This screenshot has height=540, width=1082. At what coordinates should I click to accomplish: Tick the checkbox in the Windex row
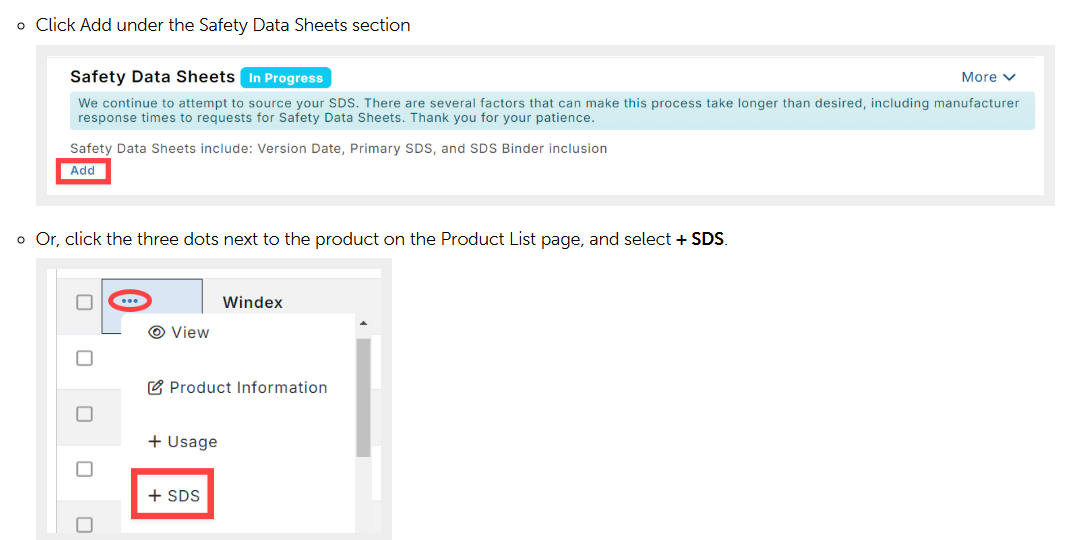pyautogui.click(x=84, y=302)
